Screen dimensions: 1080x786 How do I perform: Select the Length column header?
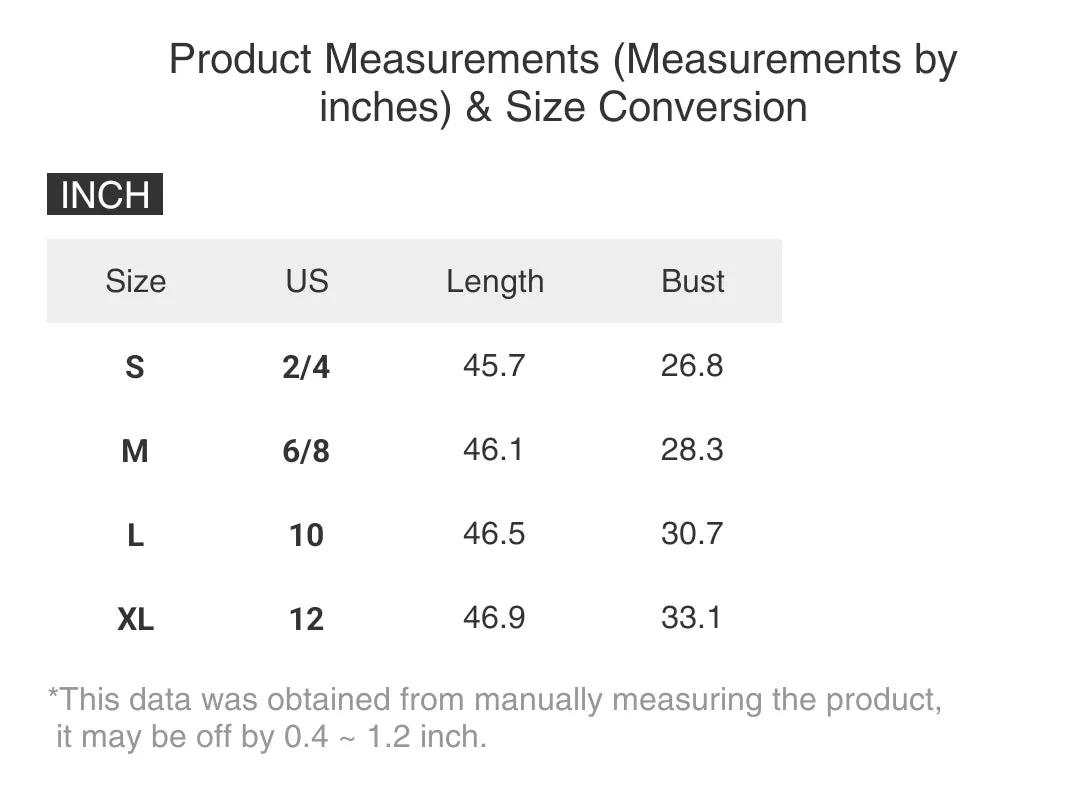pos(495,282)
